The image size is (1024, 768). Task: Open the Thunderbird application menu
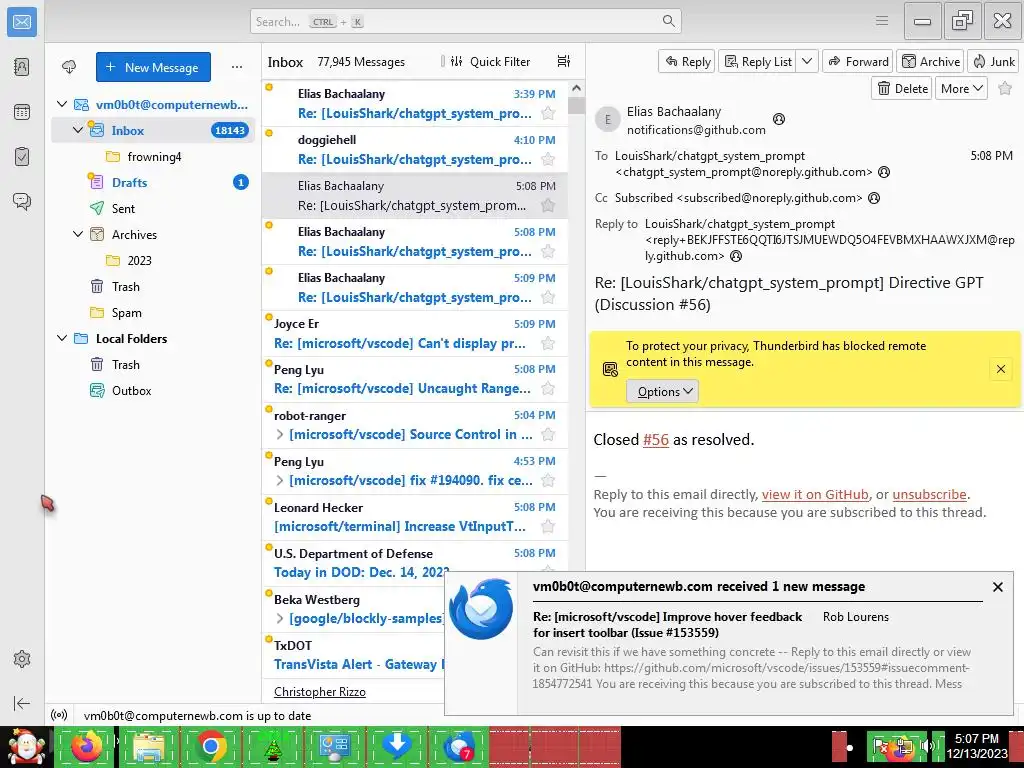click(x=882, y=21)
